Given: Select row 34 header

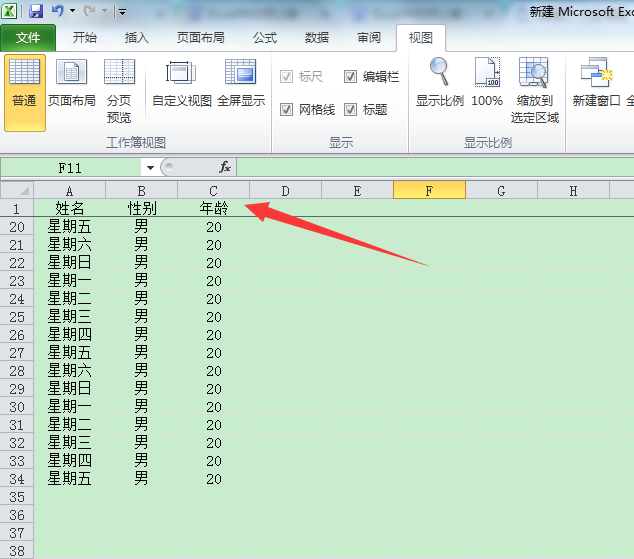Looking at the screenshot, I should (x=17, y=479).
